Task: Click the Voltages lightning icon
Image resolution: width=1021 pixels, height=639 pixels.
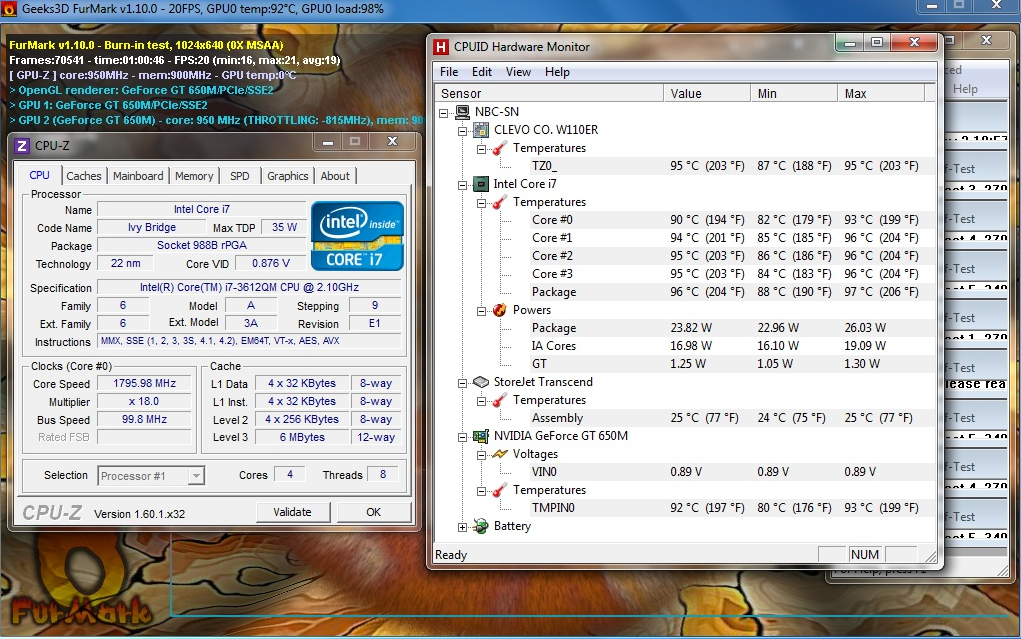Action: point(499,454)
